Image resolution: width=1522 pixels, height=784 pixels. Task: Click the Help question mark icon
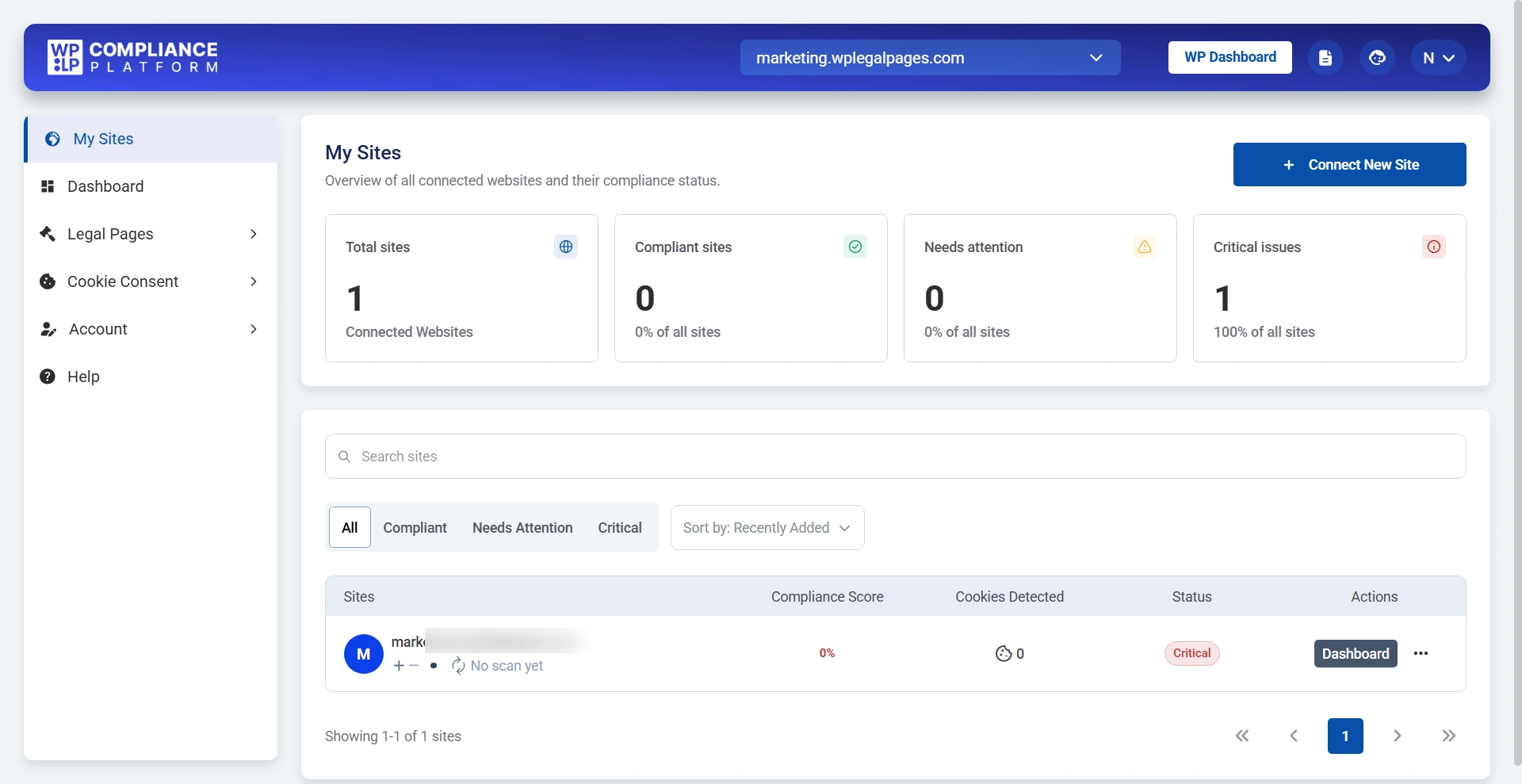coord(48,377)
